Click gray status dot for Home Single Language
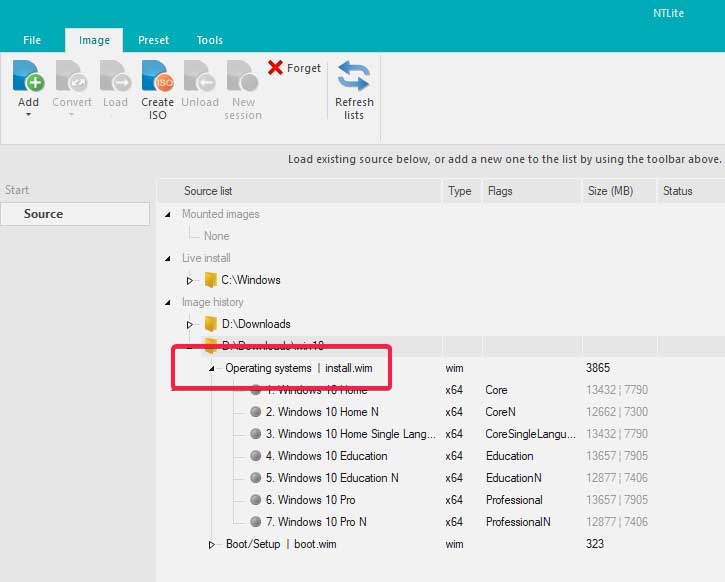 coord(255,434)
